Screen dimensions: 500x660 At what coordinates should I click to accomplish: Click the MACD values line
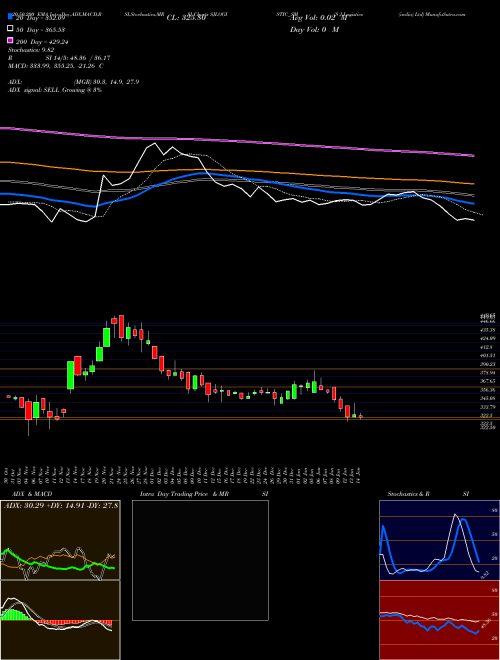(x=56, y=66)
